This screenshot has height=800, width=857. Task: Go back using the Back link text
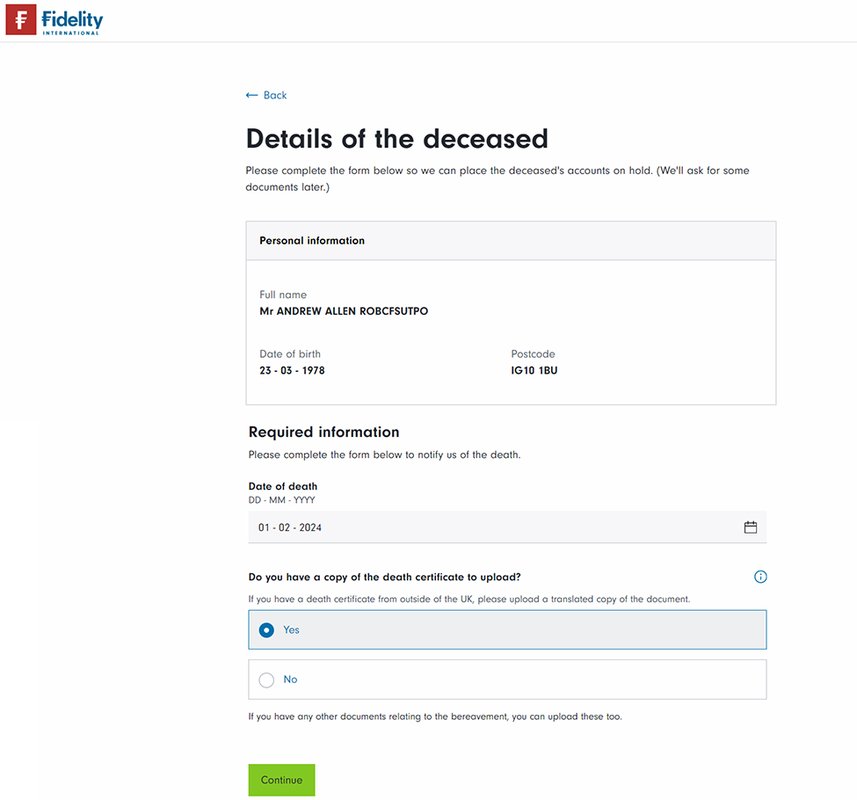point(275,95)
